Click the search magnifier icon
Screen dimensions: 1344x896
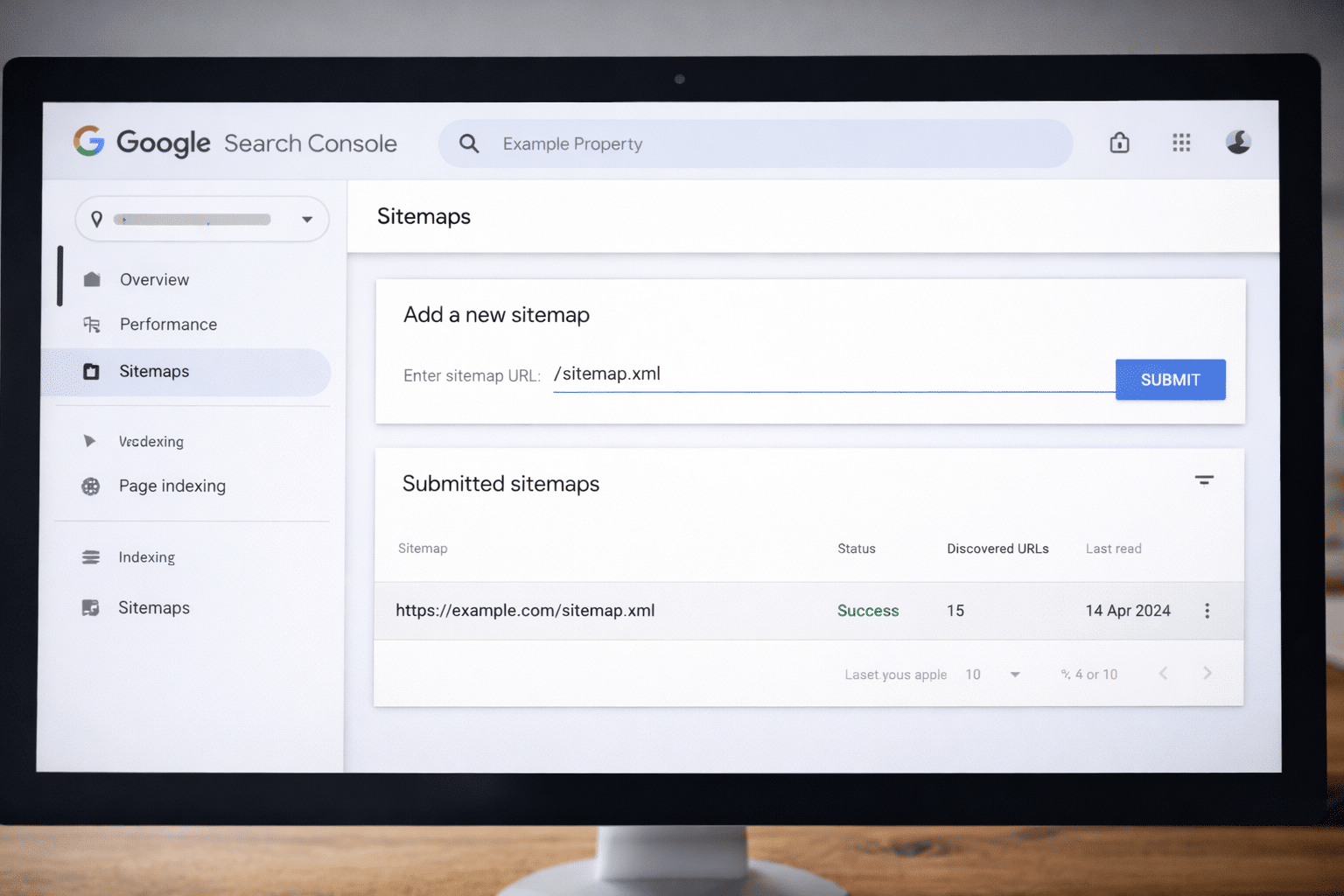coord(469,143)
